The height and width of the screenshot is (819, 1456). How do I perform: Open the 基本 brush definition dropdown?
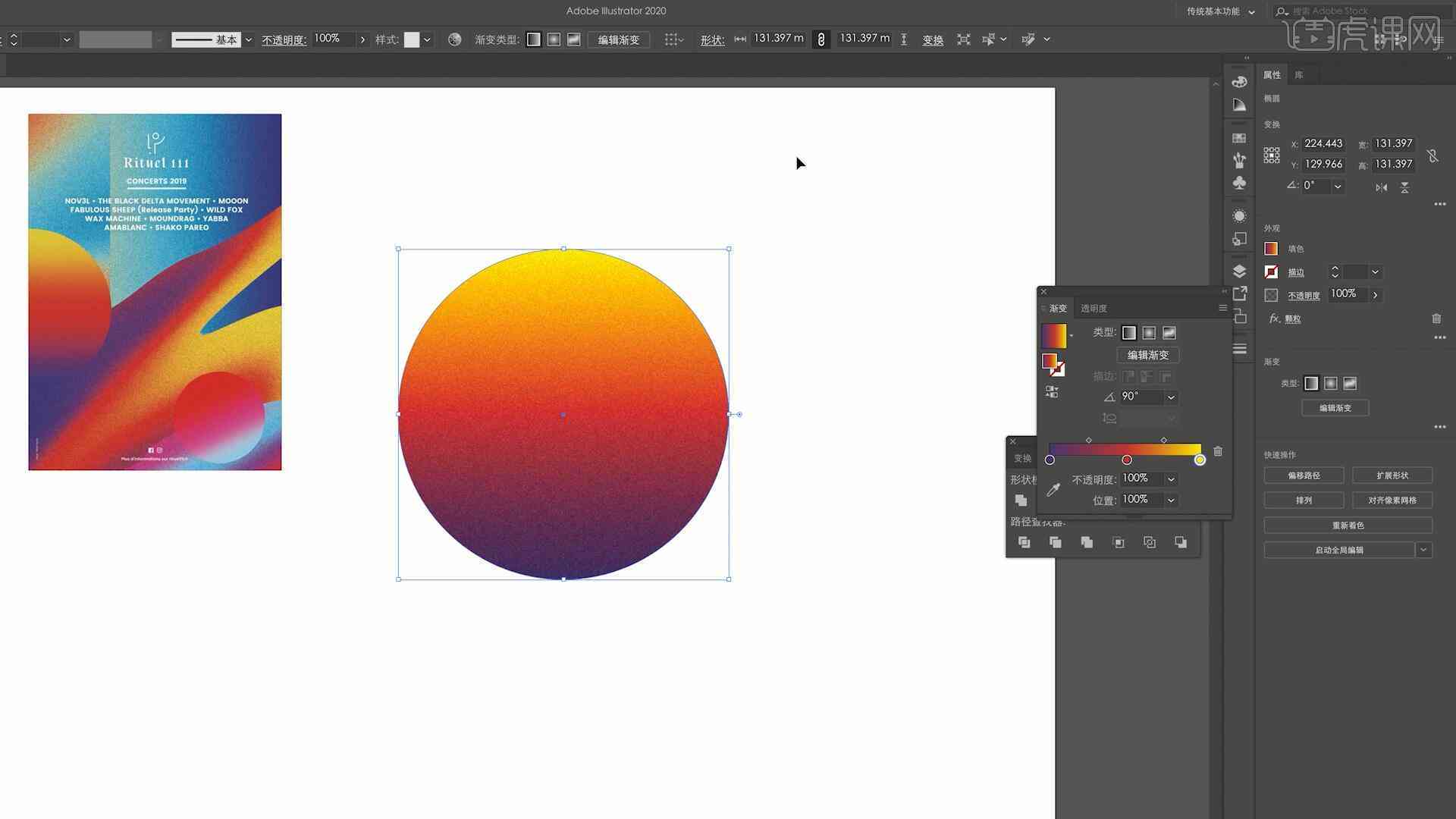(x=248, y=39)
